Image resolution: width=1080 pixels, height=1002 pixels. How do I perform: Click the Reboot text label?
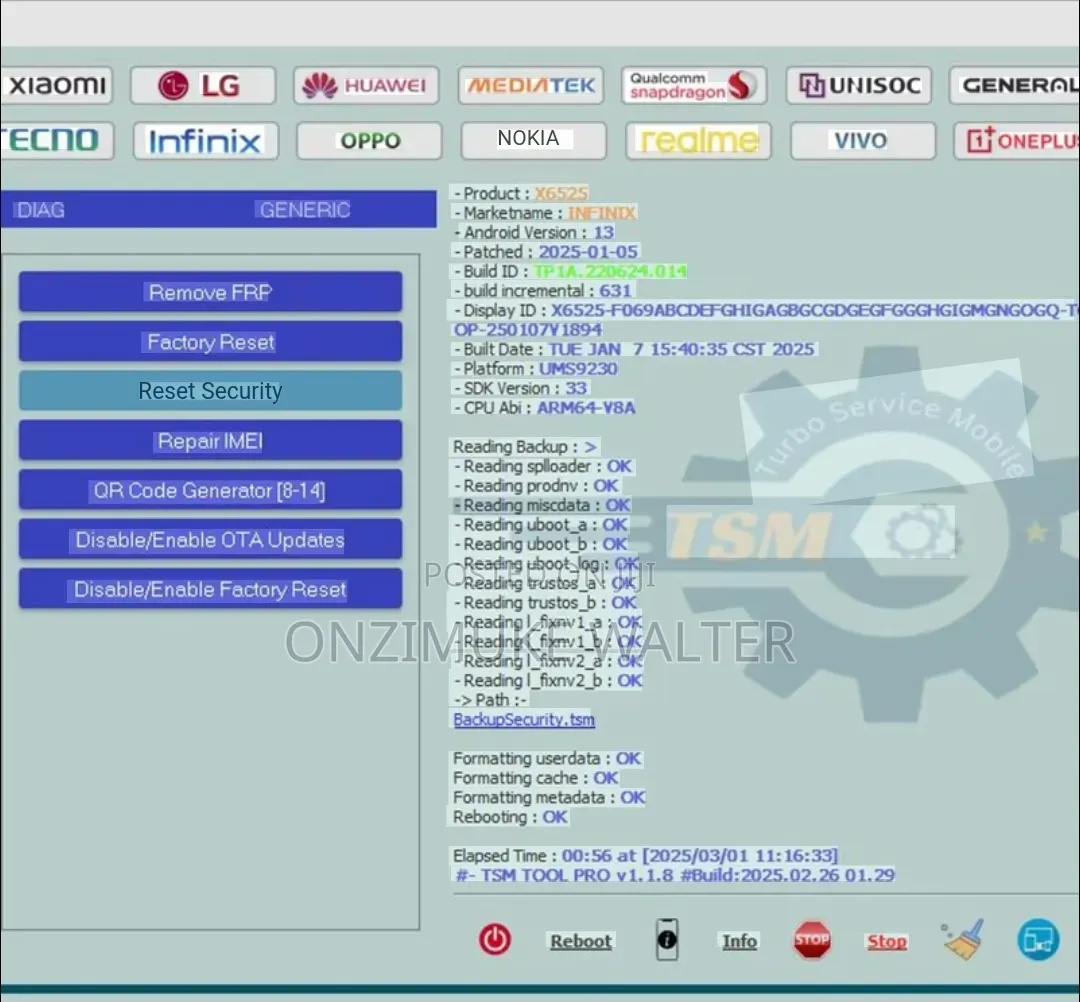[x=581, y=941]
